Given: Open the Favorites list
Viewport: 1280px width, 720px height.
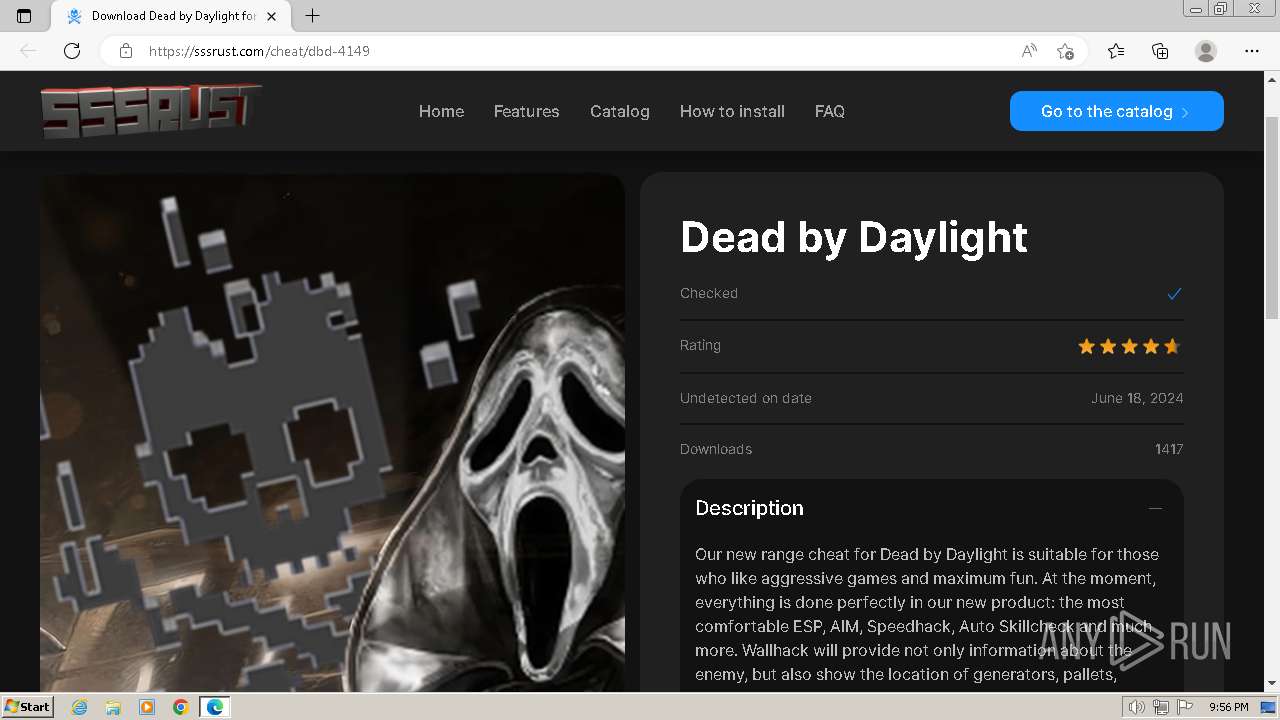Looking at the screenshot, I should pyautogui.click(x=1116, y=51).
